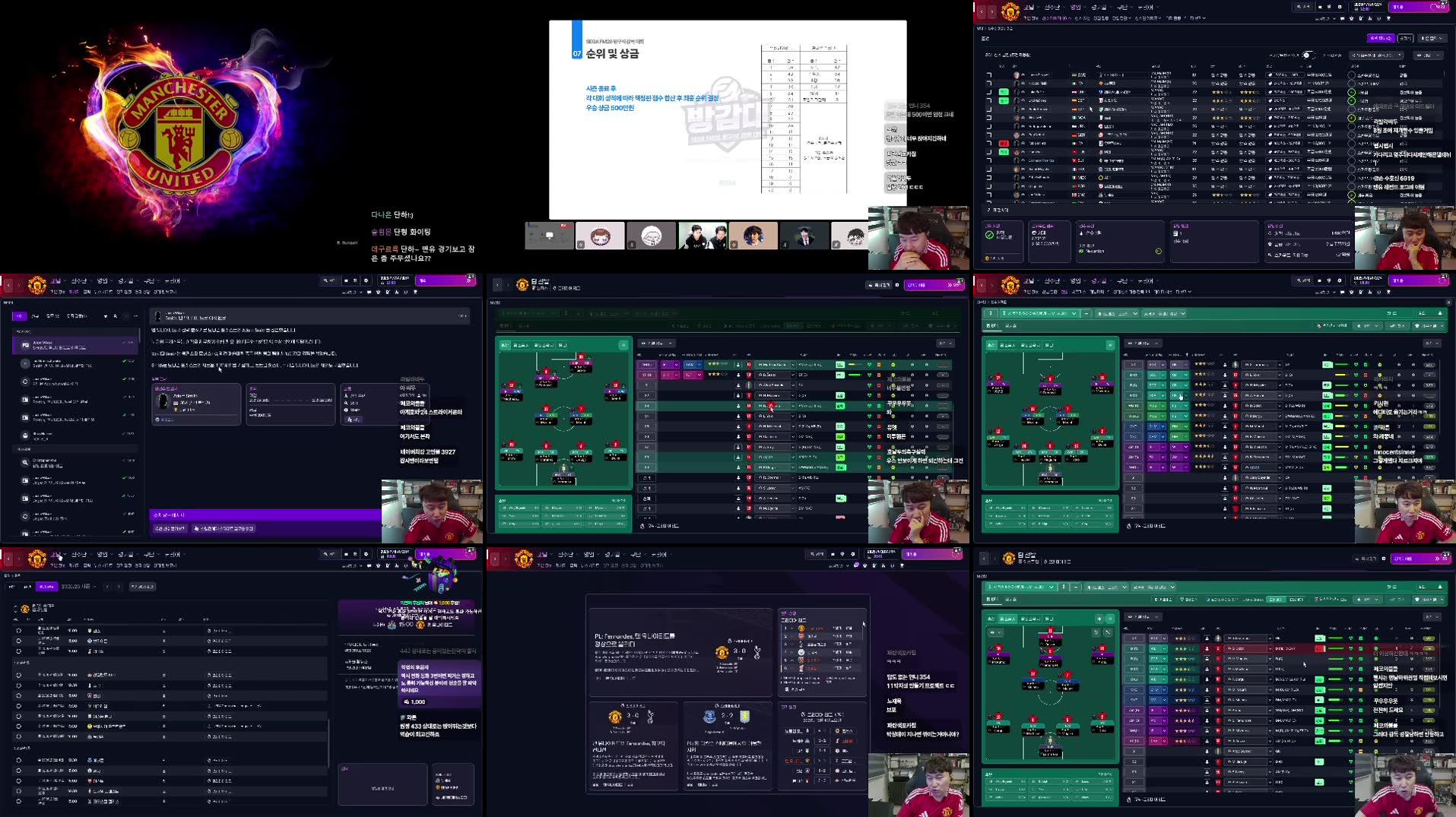This screenshot has width=1456, height=817.
Task: Tick the checkbox in the red-badge recruitment row
Action: pos(989,143)
